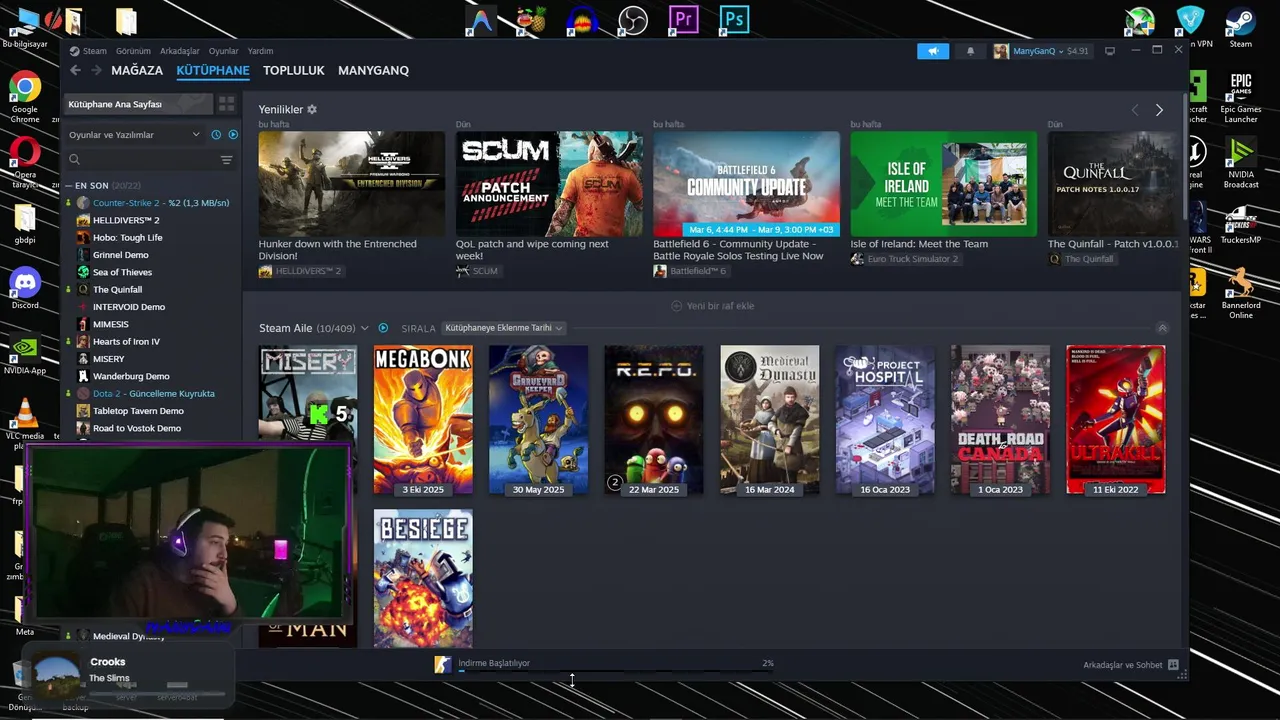This screenshot has width=1280, height=720.
Task: Open the Oyunlar menu
Action: pos(223,51)
